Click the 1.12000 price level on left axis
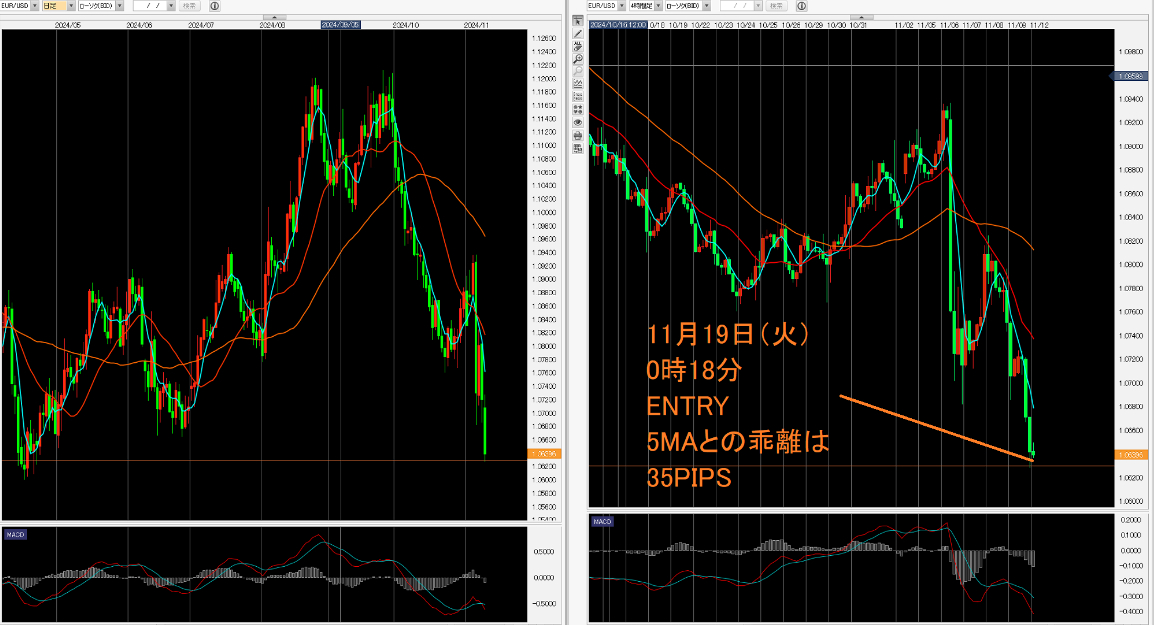This screenshot has height=625, width=1154. (x=544, y=79)
